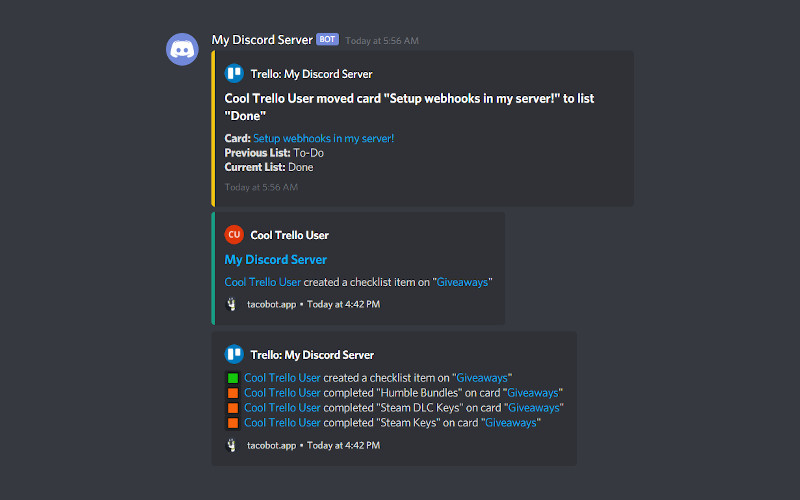800x500 pixels.
Task: Click the orange square beside Humble Bundles
Action: 232,393
